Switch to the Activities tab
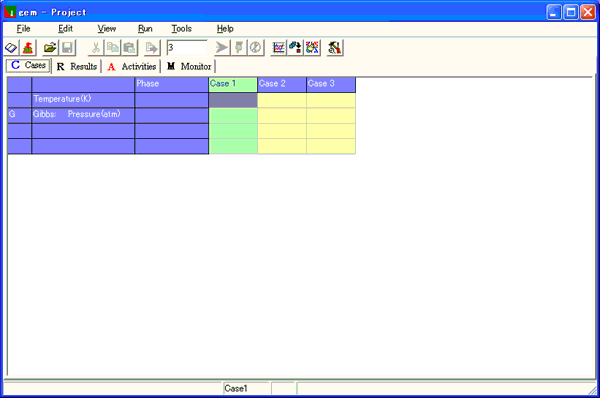Viewport: 600px width, 398px height. coord(132,67)
